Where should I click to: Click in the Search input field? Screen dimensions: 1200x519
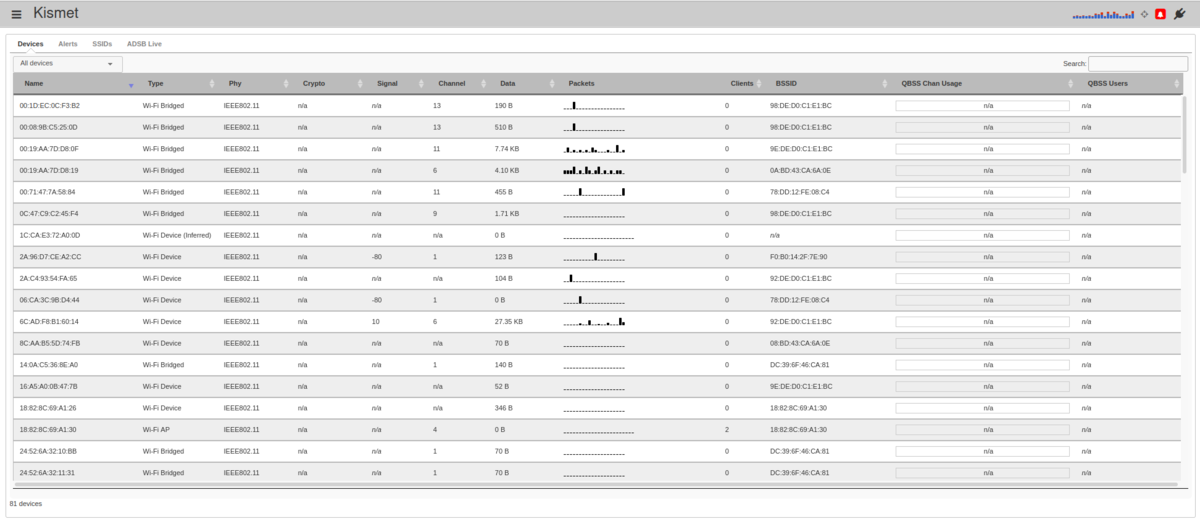[1137, 63]
